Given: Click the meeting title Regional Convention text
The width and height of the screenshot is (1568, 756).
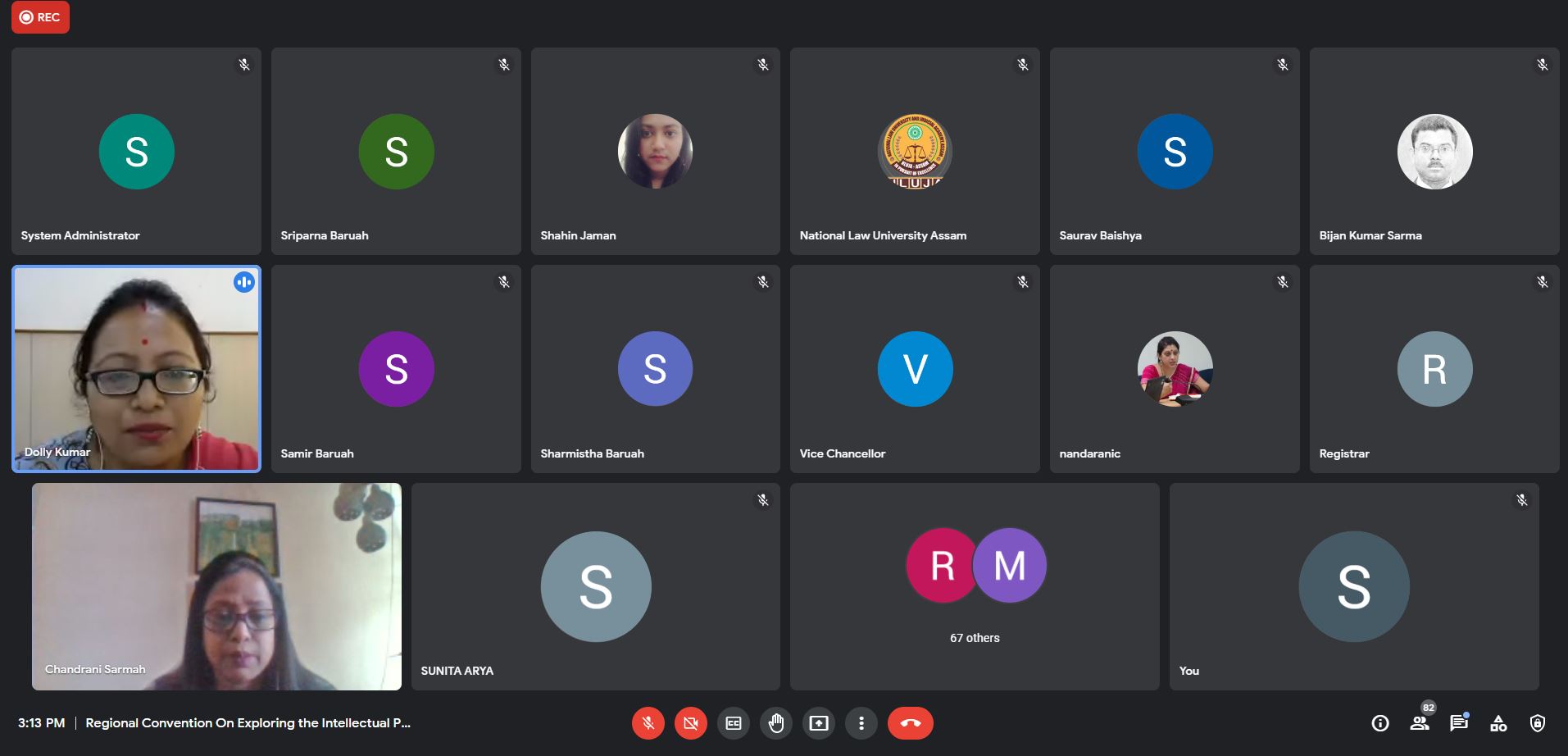Looking at the screenshot, I should [x=248, y=723].
